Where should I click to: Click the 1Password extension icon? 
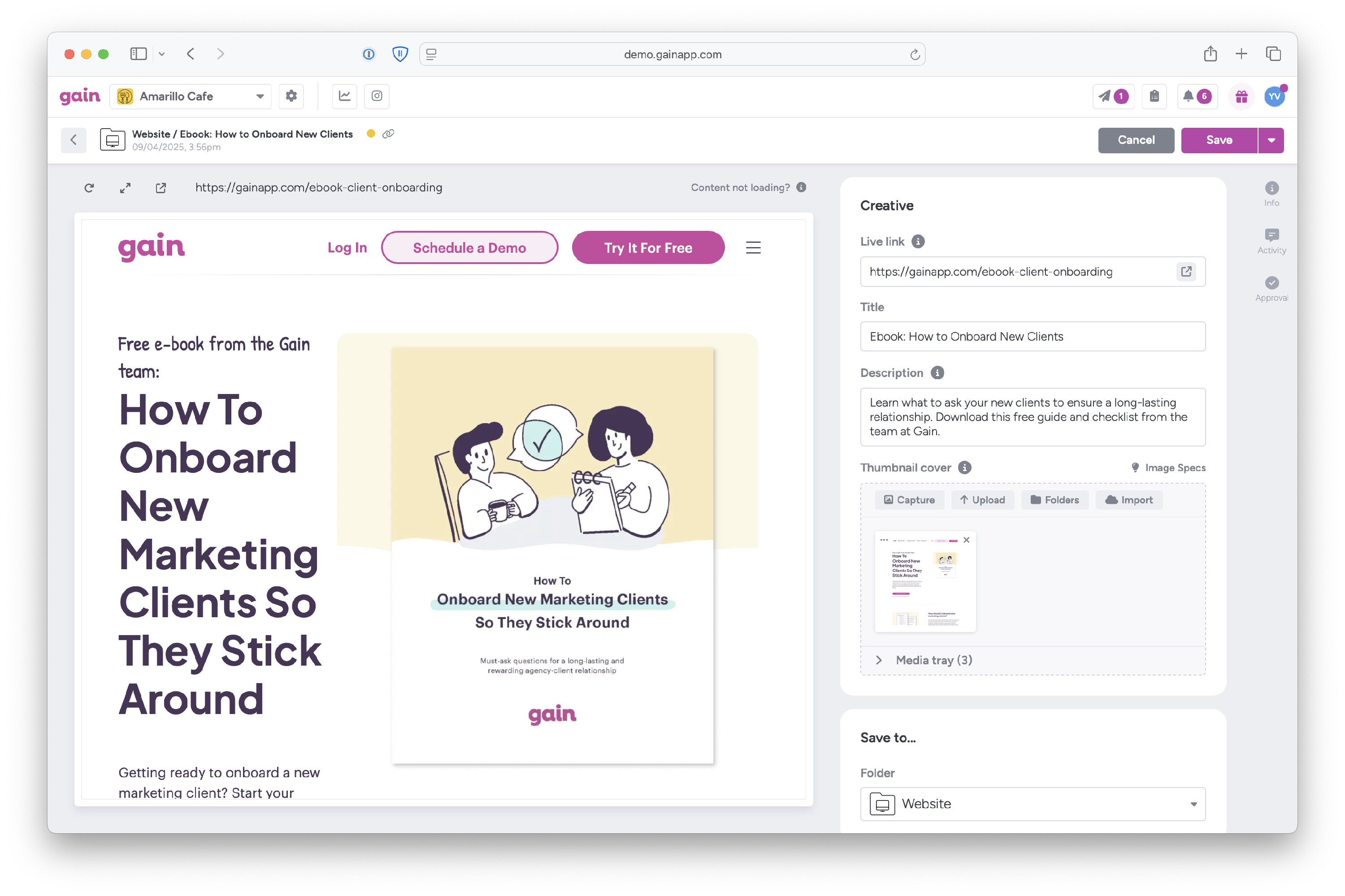pyautogui.click(x=369, y=54)
